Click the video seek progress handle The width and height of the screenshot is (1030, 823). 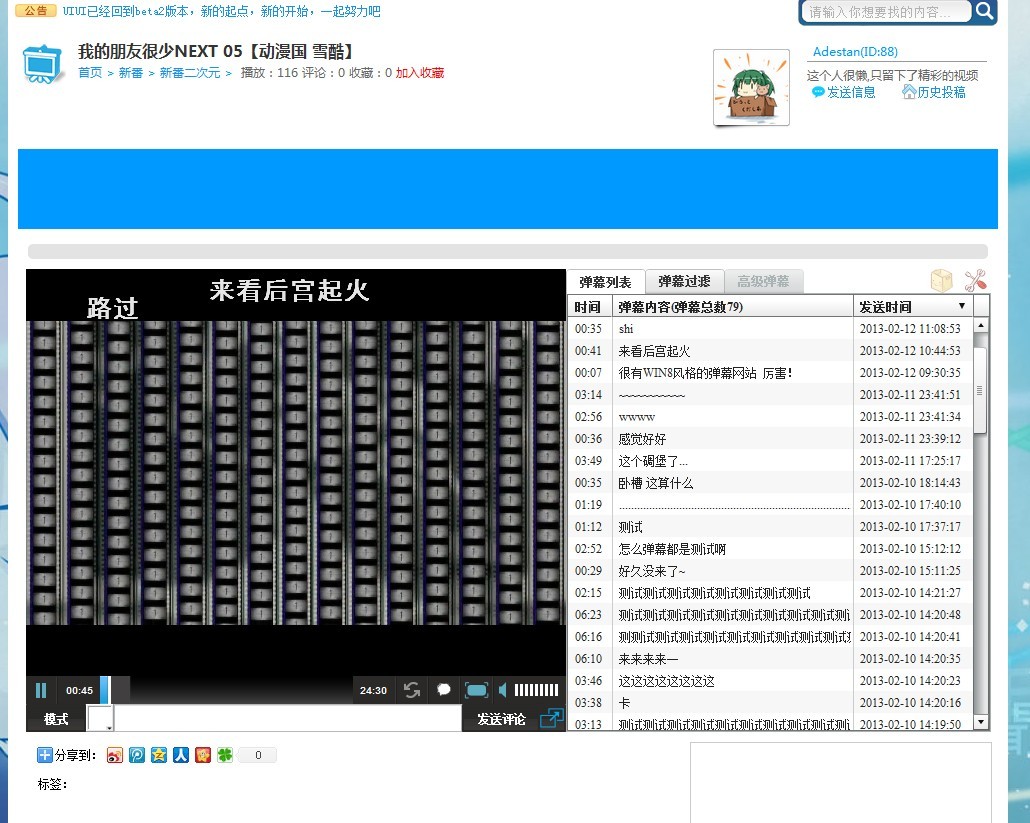[x=104, y=690]
